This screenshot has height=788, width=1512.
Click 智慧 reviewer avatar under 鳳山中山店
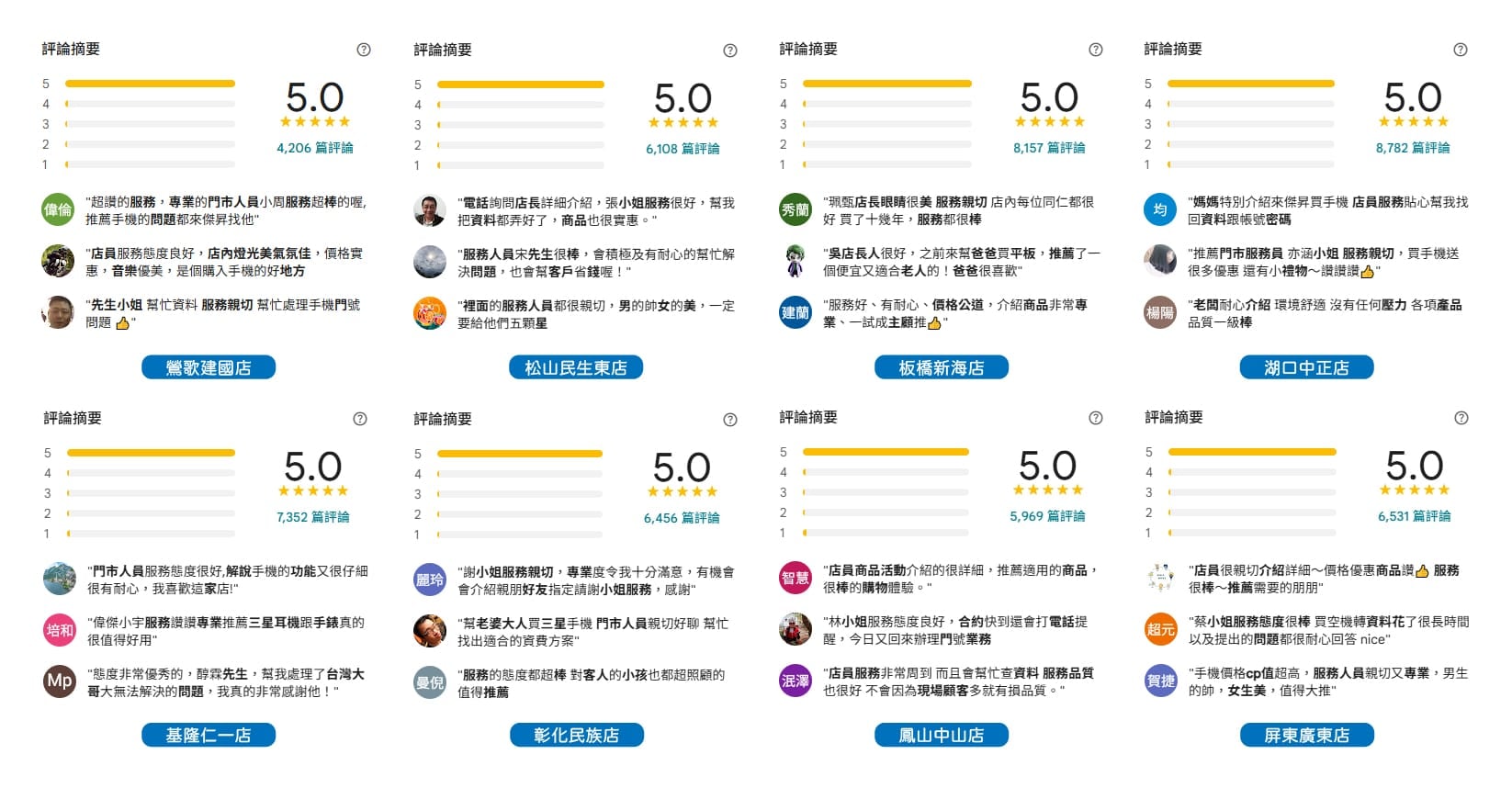(794, 578)
